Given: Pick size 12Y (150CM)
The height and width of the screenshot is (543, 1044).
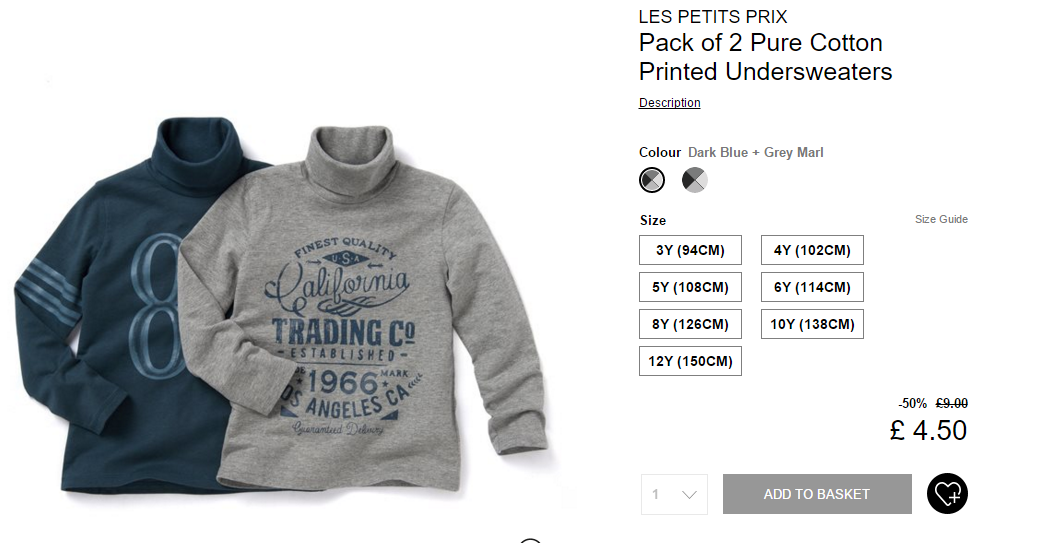Looking at the screenshot, I should [x=690, y=361].
